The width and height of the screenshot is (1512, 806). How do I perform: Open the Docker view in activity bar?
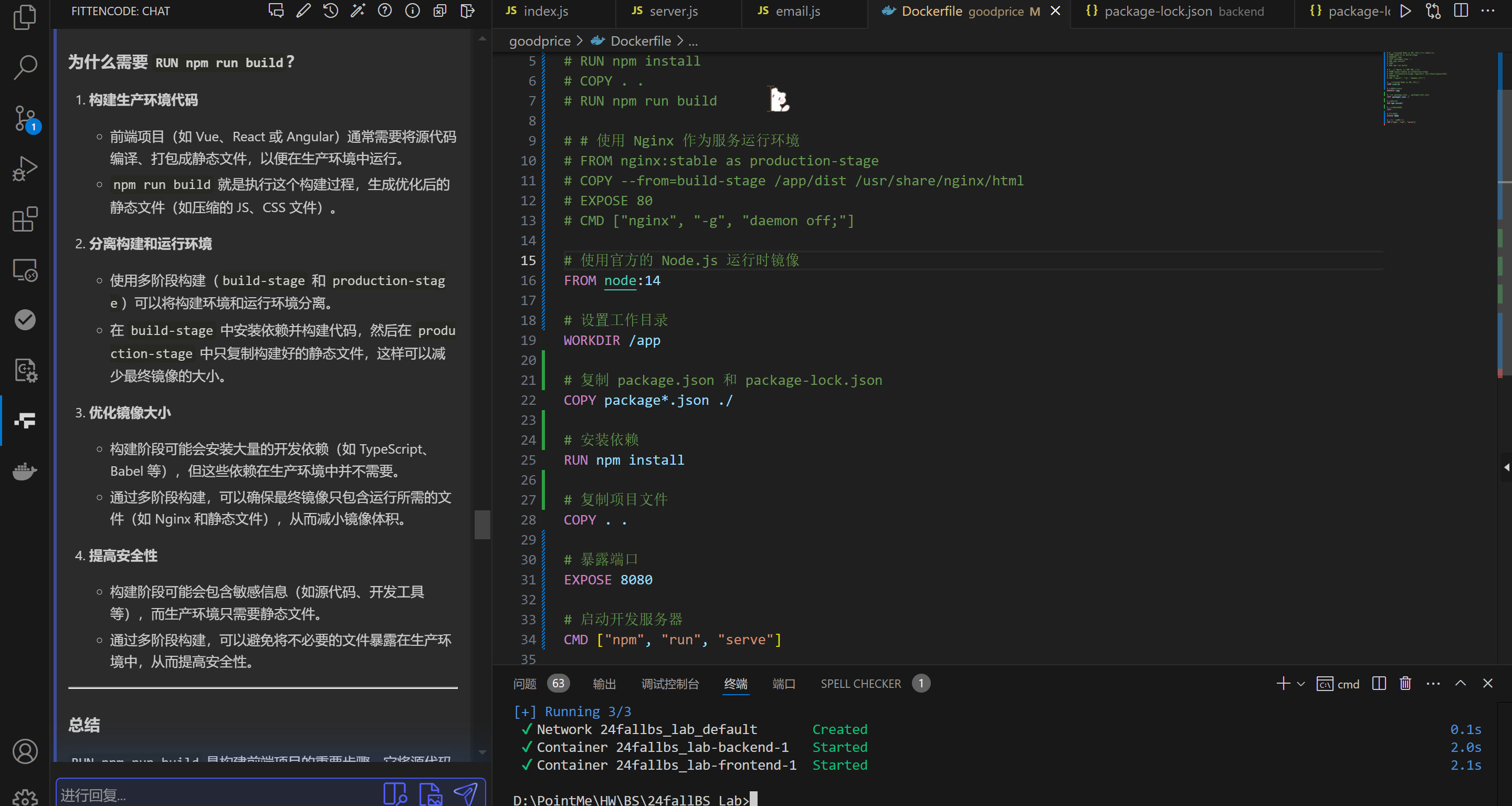pos(25,471)
